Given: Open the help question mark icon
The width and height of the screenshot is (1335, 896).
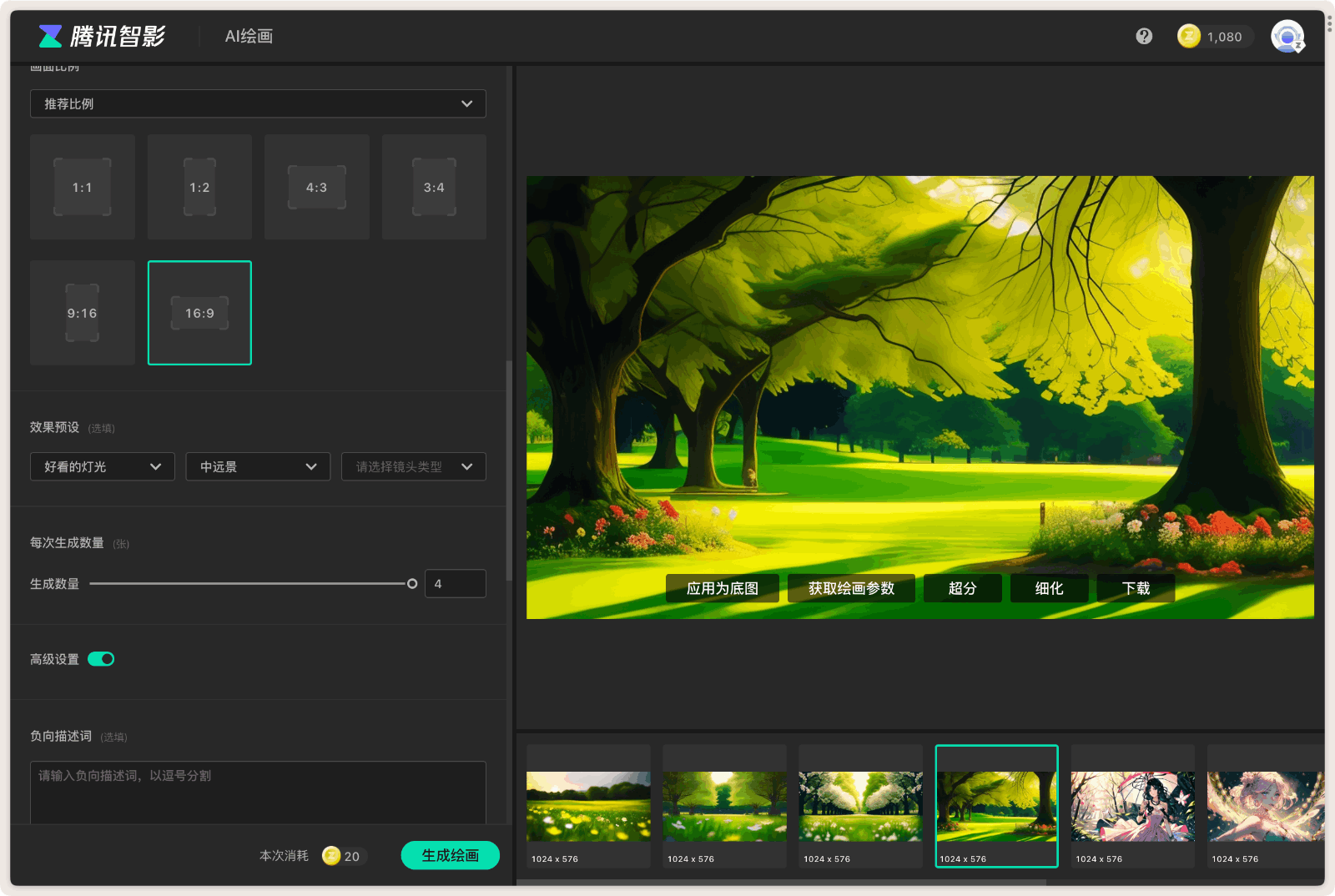Looking at the screenshot, I should [x=1144, y=36].
